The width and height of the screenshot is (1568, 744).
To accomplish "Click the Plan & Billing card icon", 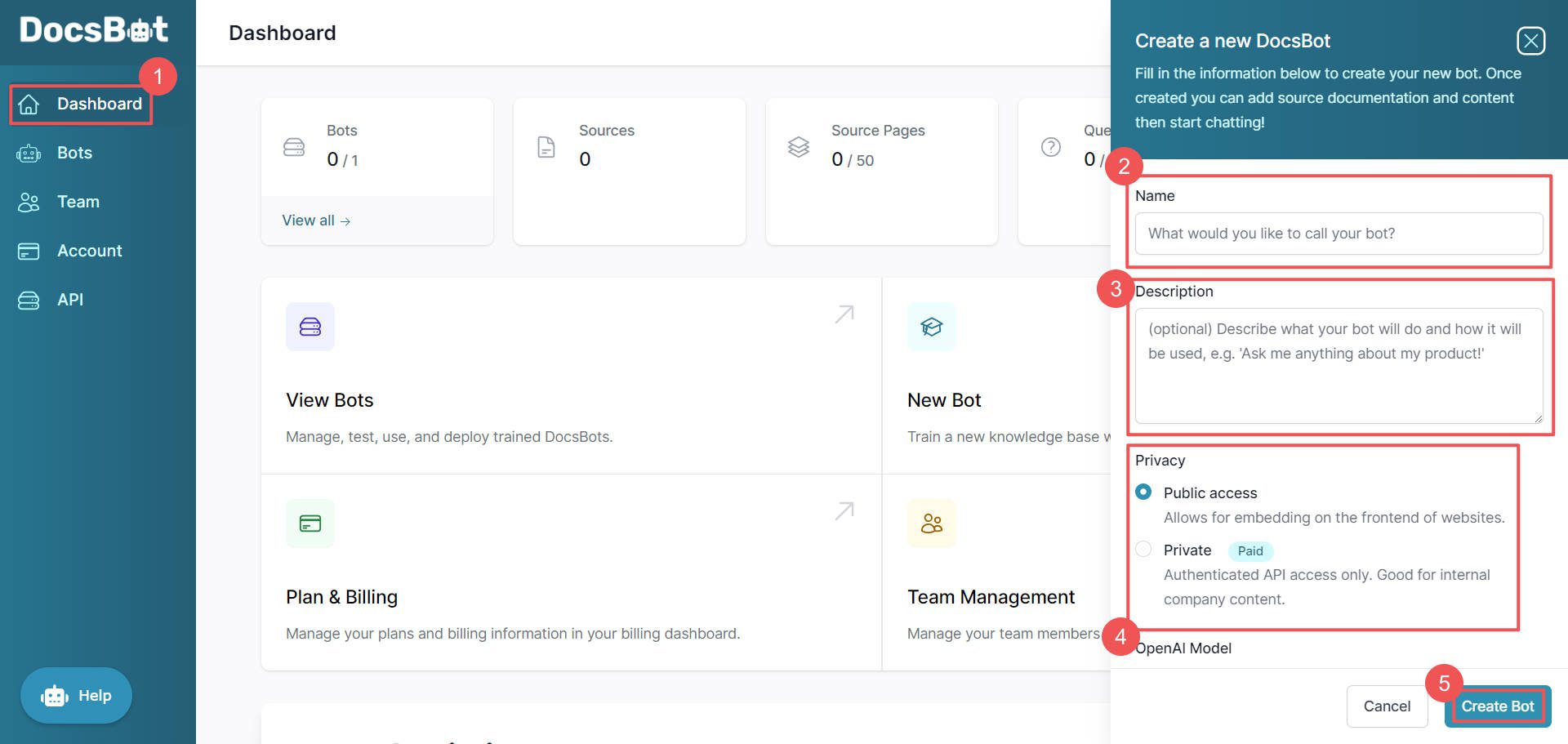I will [310, 523].
